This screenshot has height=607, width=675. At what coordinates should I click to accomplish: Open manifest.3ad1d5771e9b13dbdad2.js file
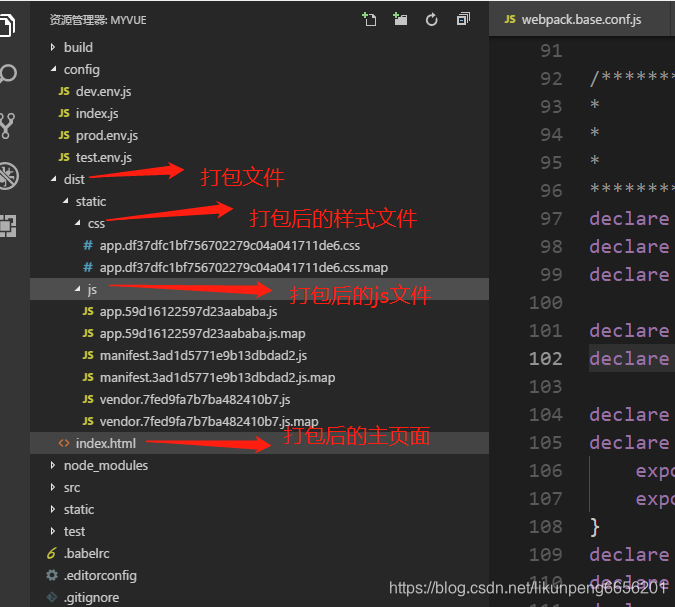259,355
